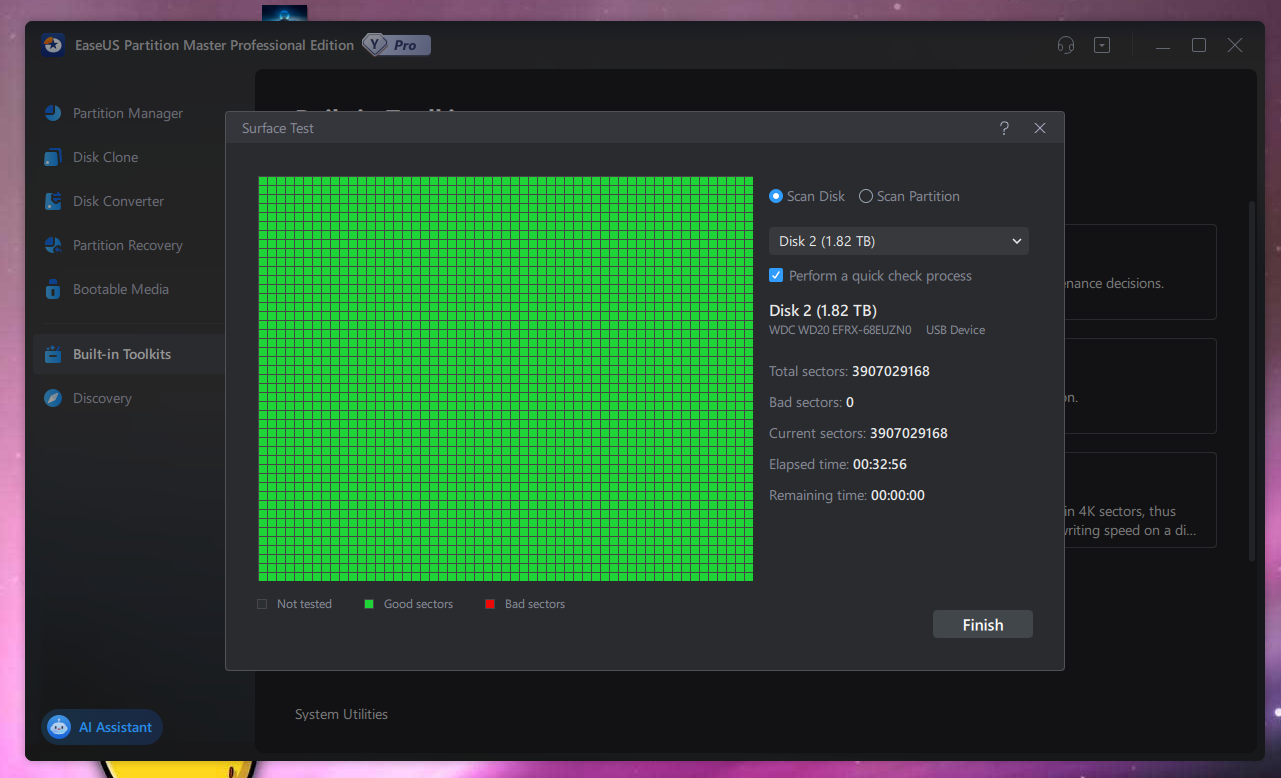The height and width of the screenshot is (778, 1281).
Task: Click the Partition Manager sidebar icon
Action: tap(53, 113)
